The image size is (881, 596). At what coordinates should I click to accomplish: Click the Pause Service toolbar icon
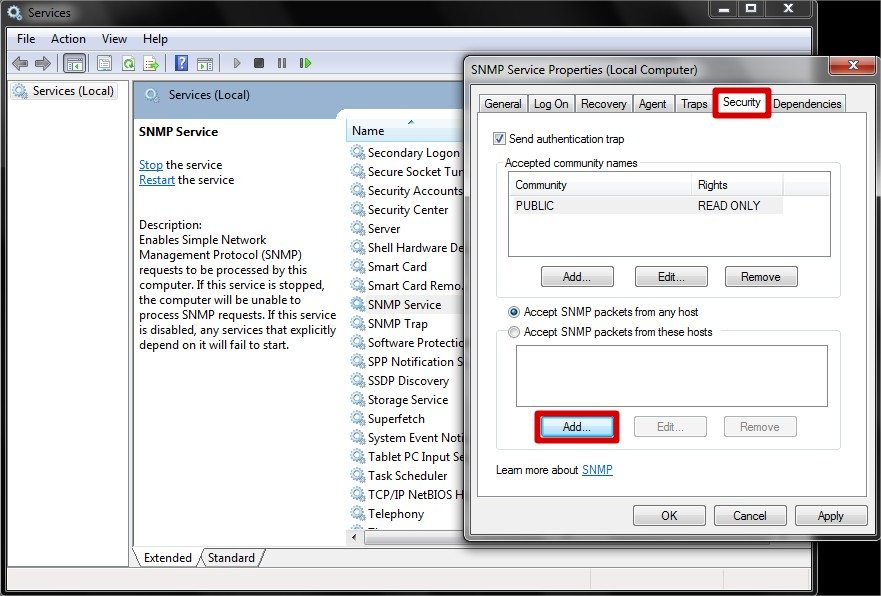(x=282, y=63)
